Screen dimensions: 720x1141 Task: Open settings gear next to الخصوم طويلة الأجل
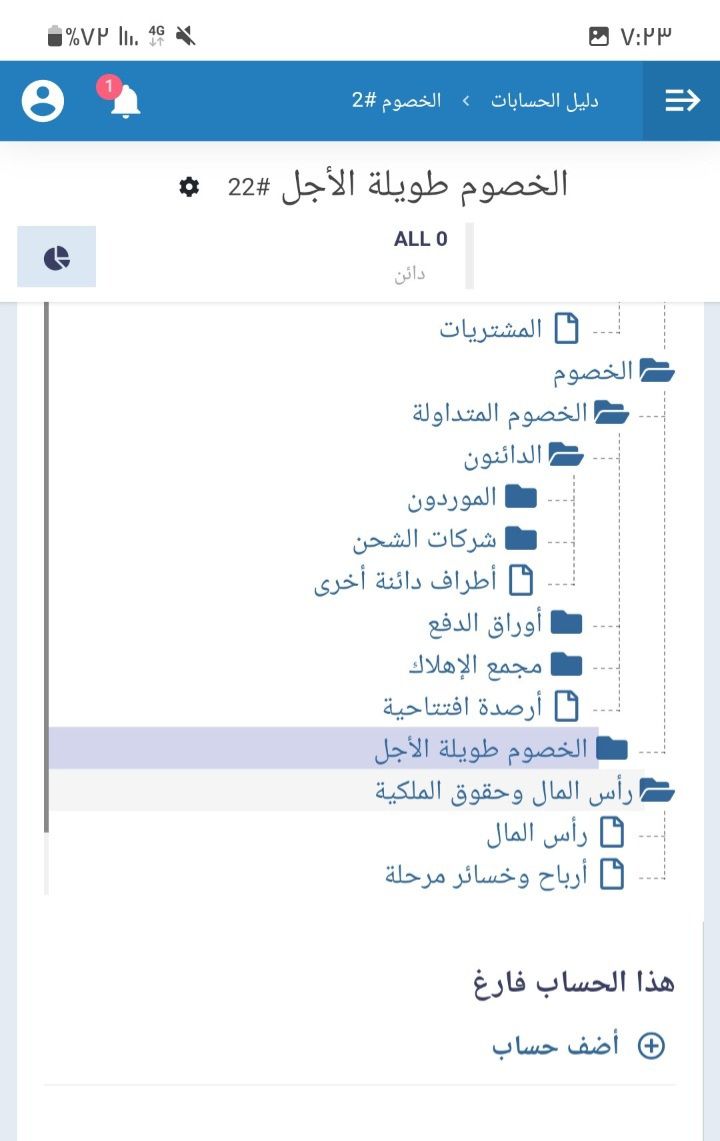[x=189, y=187]
